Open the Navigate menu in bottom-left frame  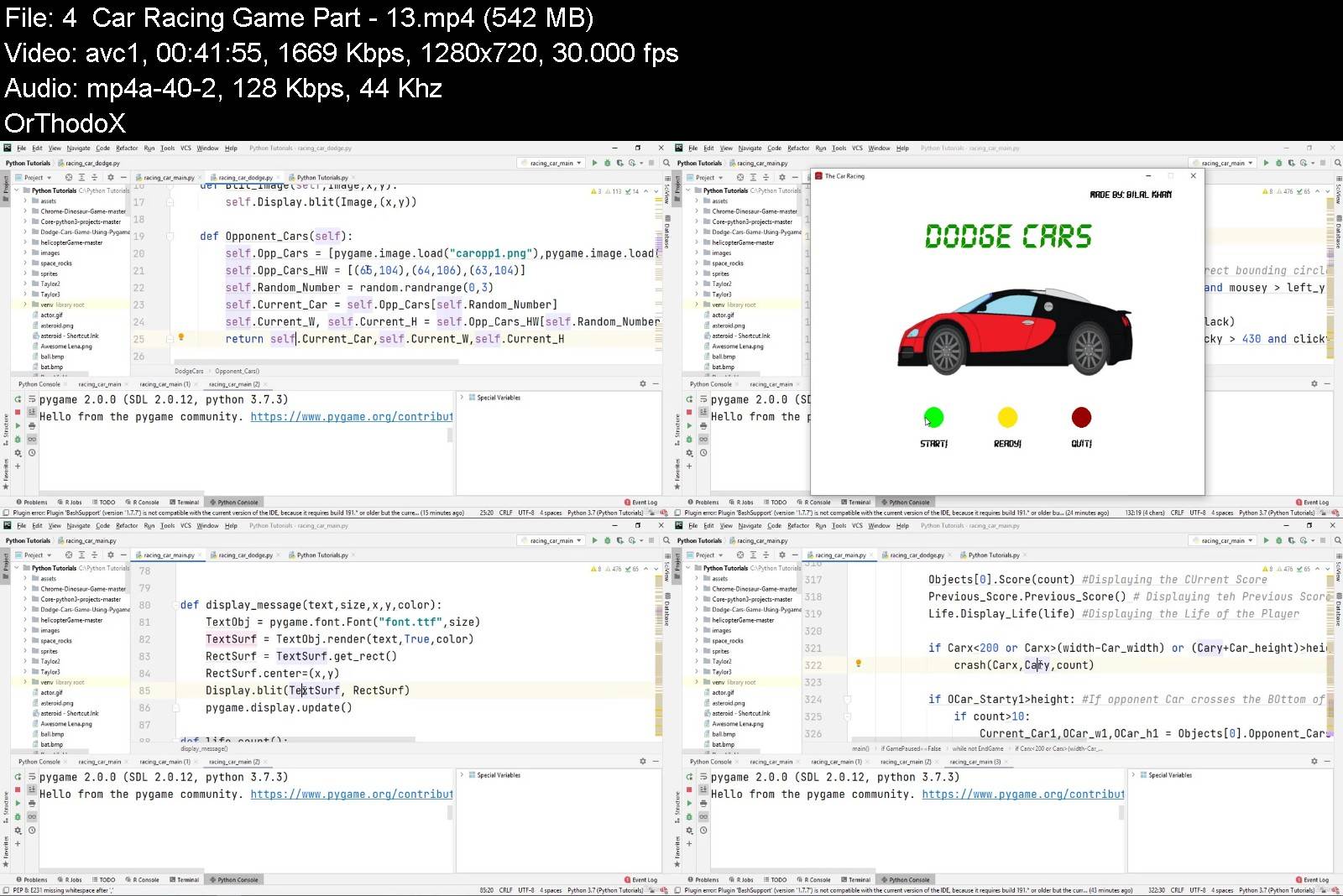coord(78,525)
